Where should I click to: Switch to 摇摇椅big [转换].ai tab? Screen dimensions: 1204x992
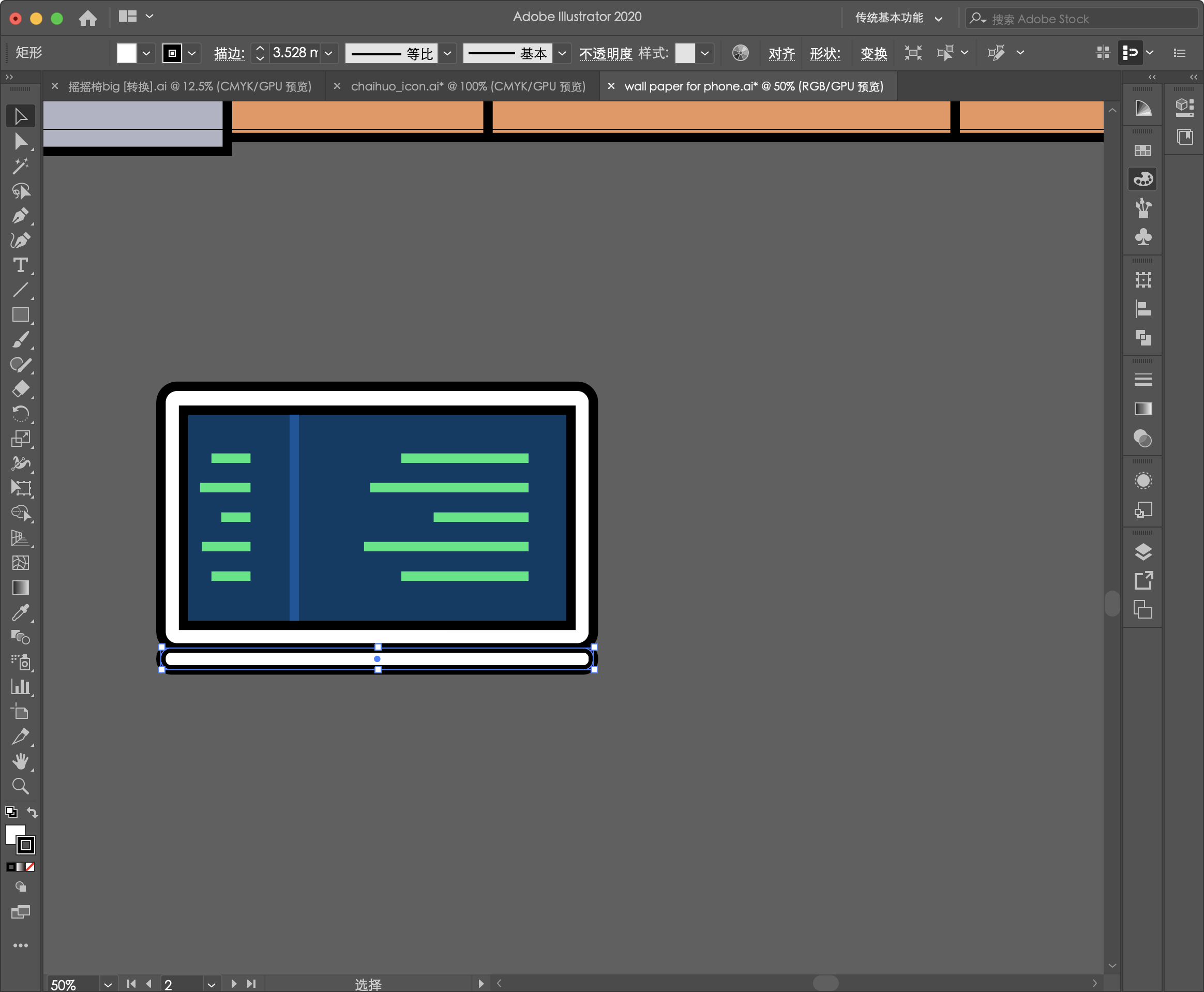coord(190,86)
